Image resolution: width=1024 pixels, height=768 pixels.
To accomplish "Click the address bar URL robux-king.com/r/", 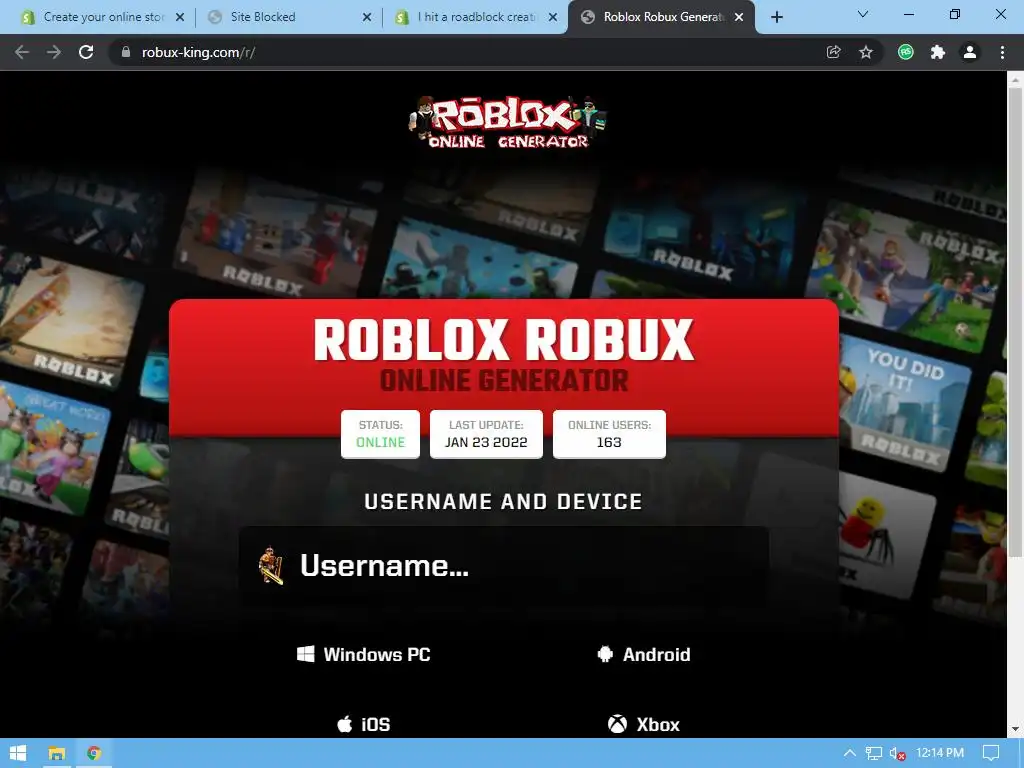I will [x=198, y=52].
